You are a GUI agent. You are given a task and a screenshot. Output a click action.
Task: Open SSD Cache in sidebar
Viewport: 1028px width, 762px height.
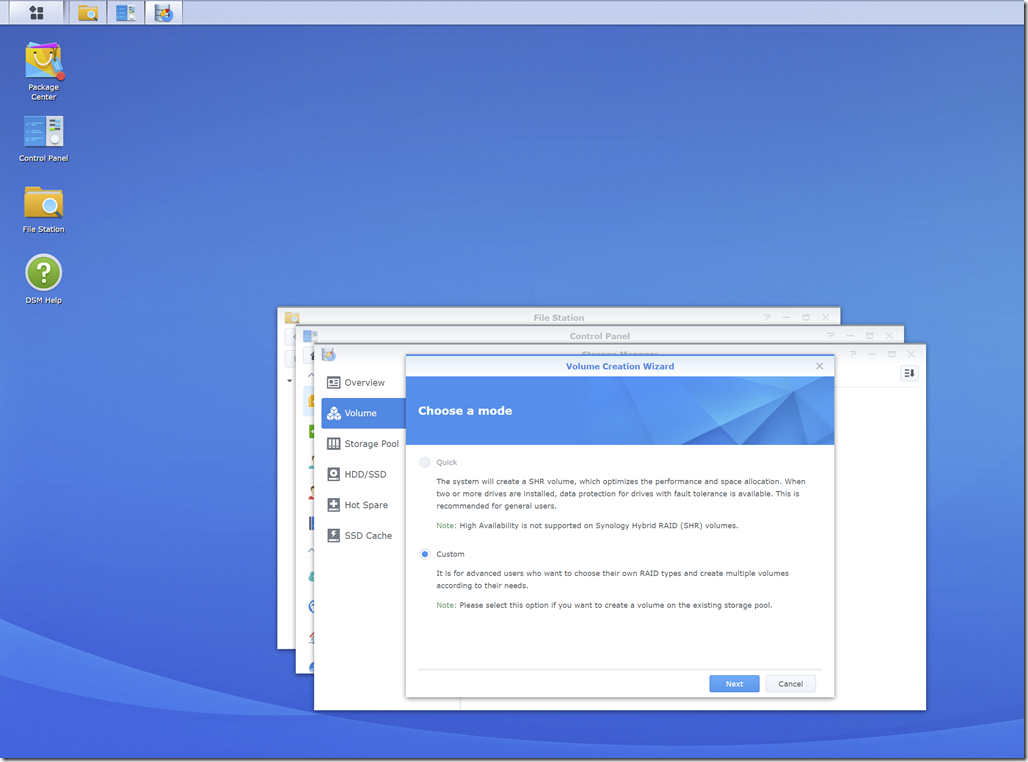[x=363, y=536]
